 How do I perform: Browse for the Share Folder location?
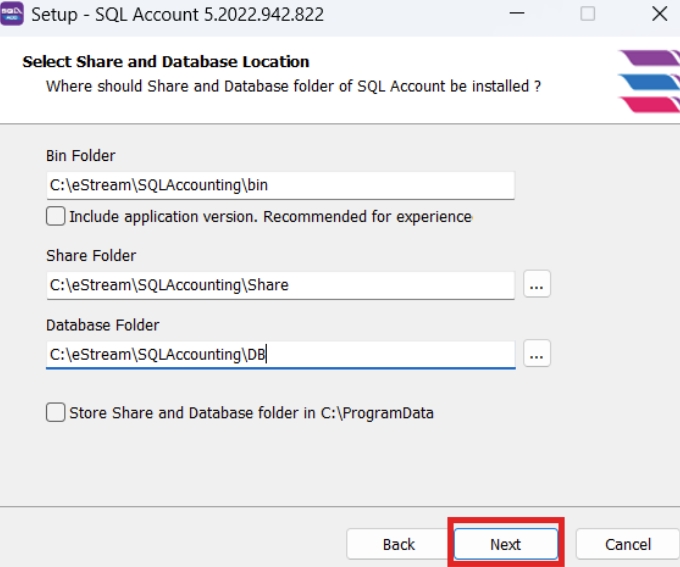pos(537,285)
